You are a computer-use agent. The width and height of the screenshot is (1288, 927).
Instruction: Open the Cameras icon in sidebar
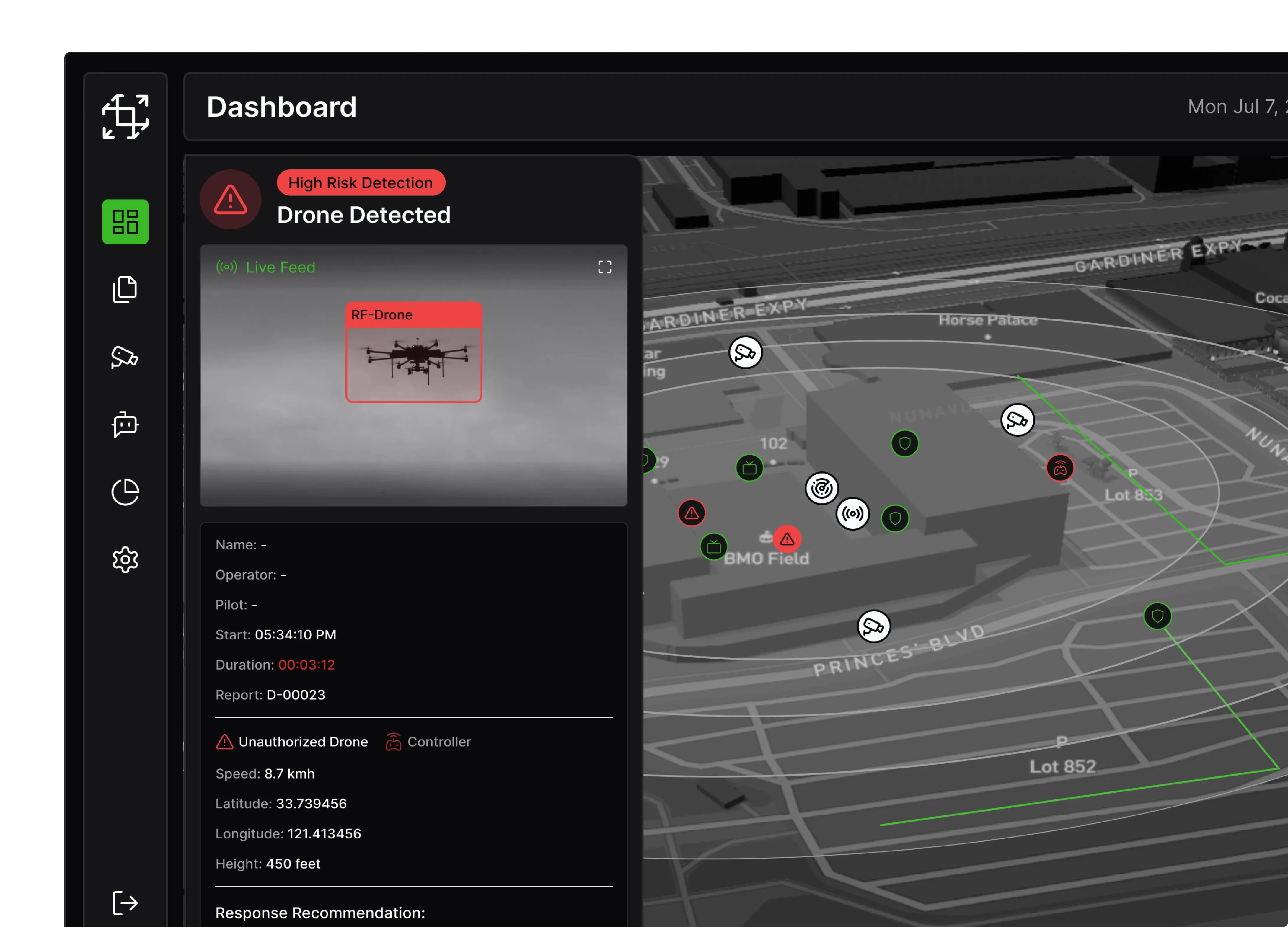tap(125, 357)
